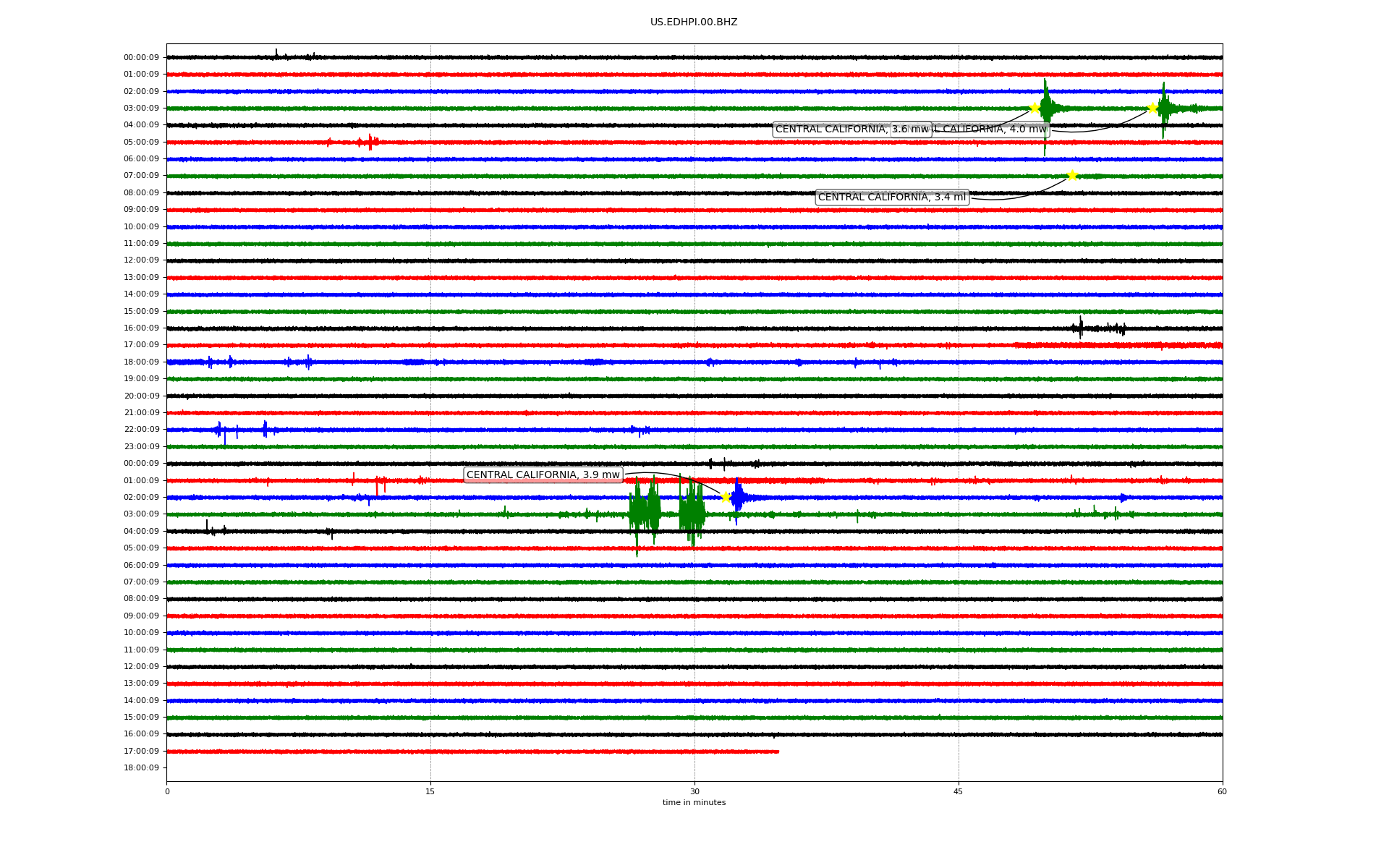Viewport: 1389px width, 868px height.
Task: Click the 23:00:09 time label
Action: click(141, 446)
